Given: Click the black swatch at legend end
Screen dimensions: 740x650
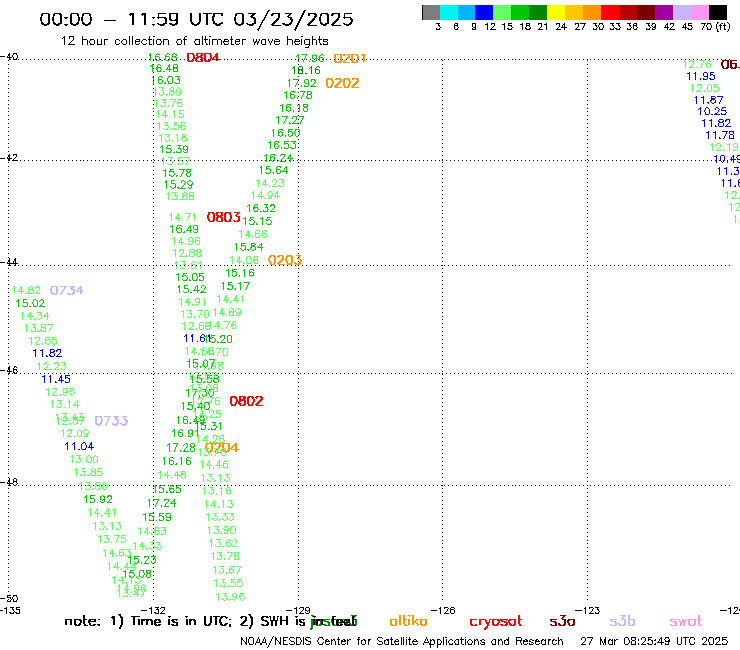Looking at the screenshot, I should (x=718, y=12).
